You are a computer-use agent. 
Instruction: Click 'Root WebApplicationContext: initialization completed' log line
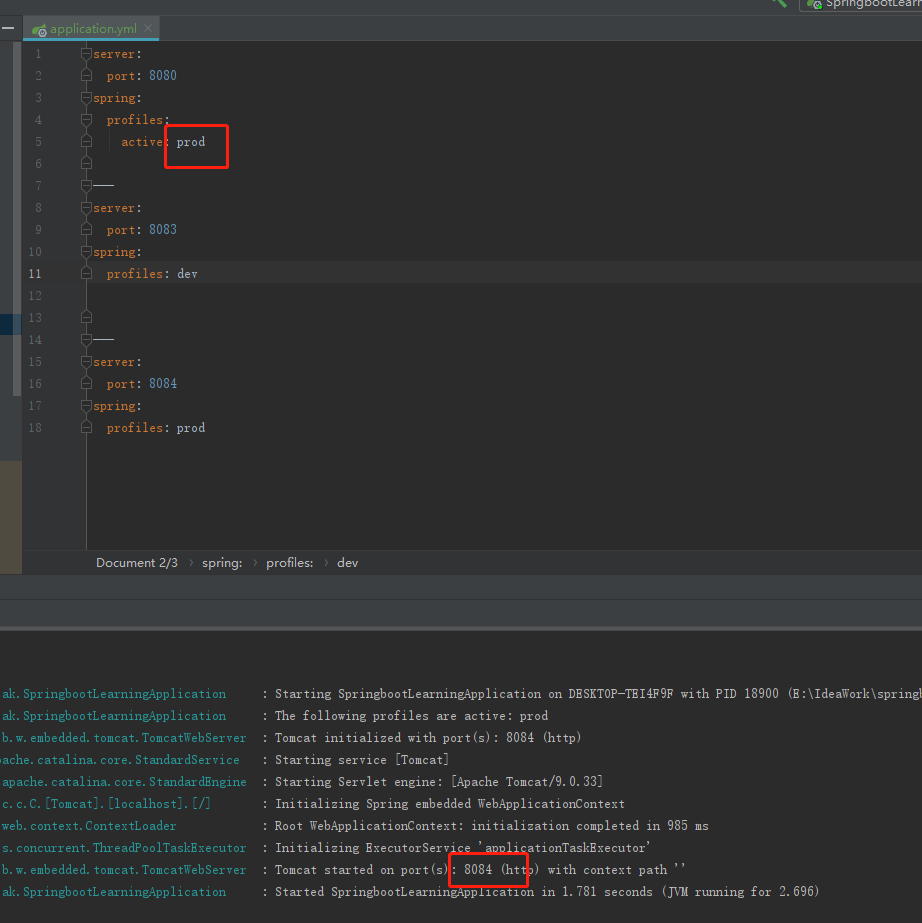[492, 826]
